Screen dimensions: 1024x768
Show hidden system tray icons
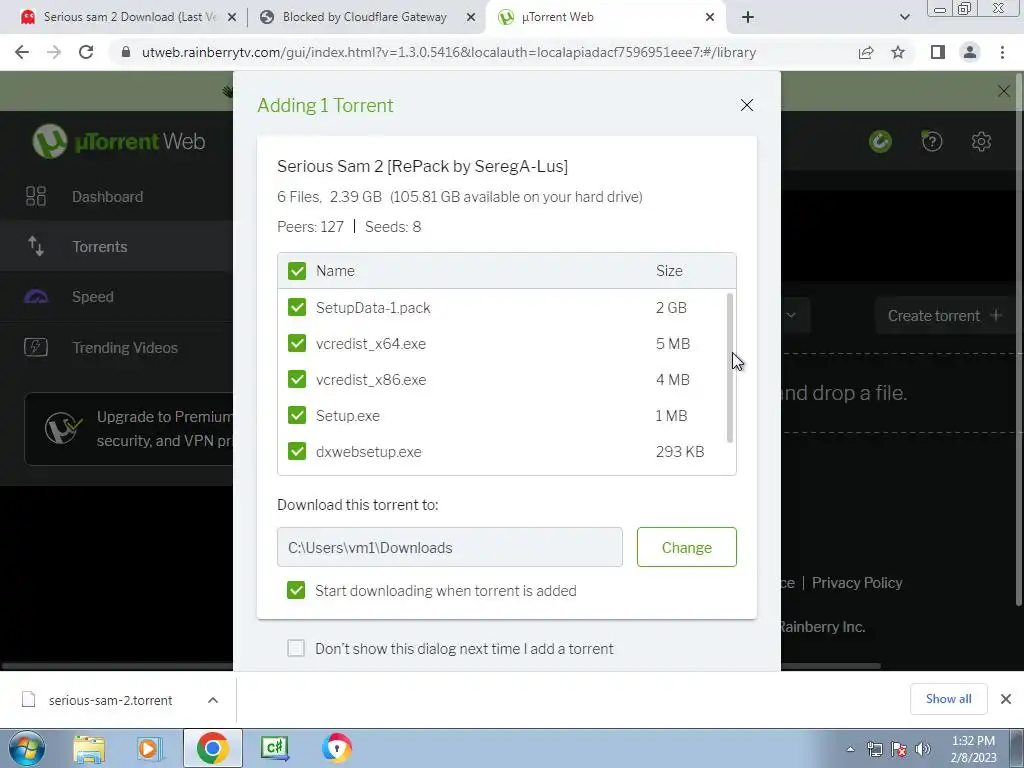pyautogui.click(x=850, y=750)
